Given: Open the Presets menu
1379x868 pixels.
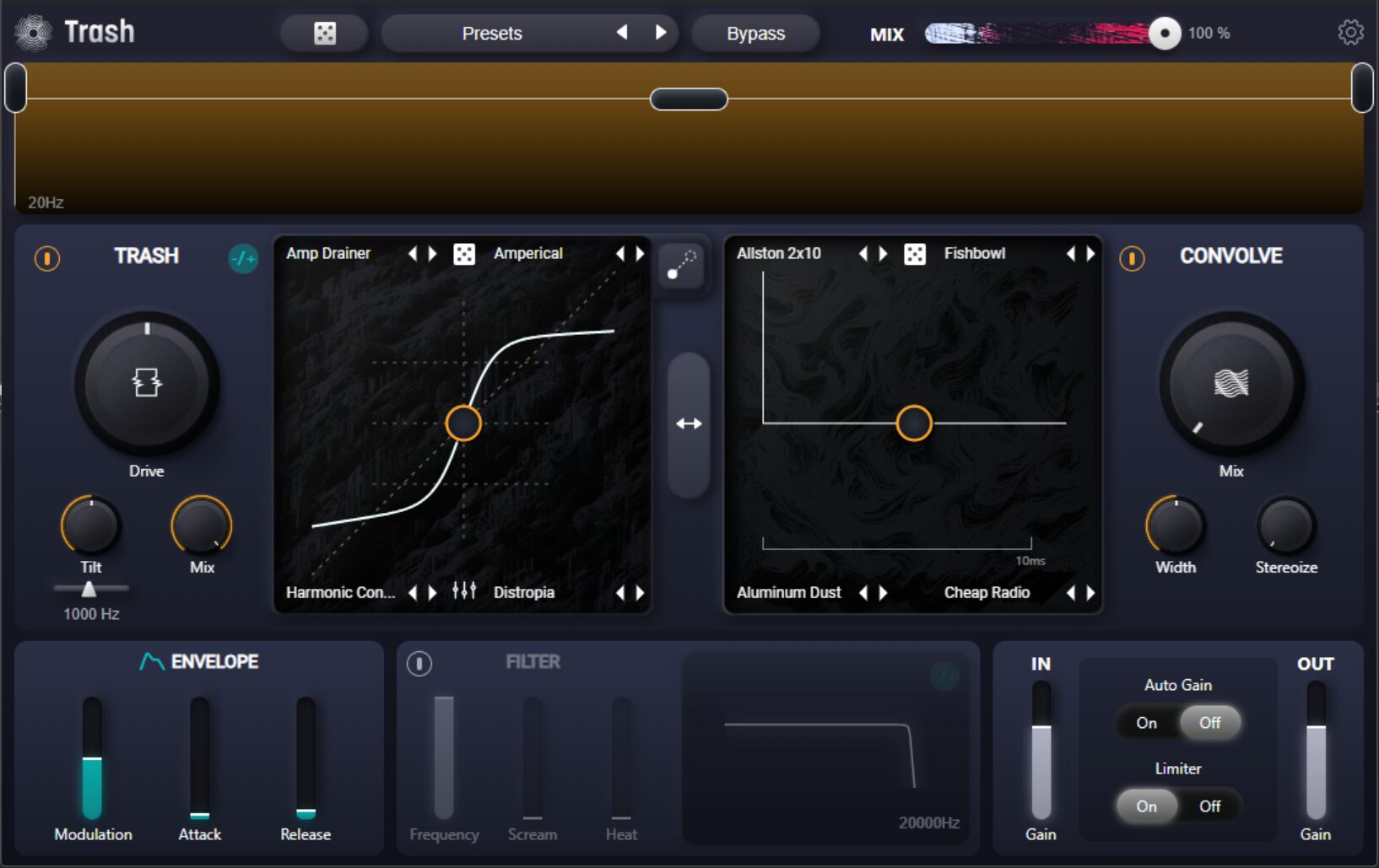Looking at the screenshot, I should (492, 34).
